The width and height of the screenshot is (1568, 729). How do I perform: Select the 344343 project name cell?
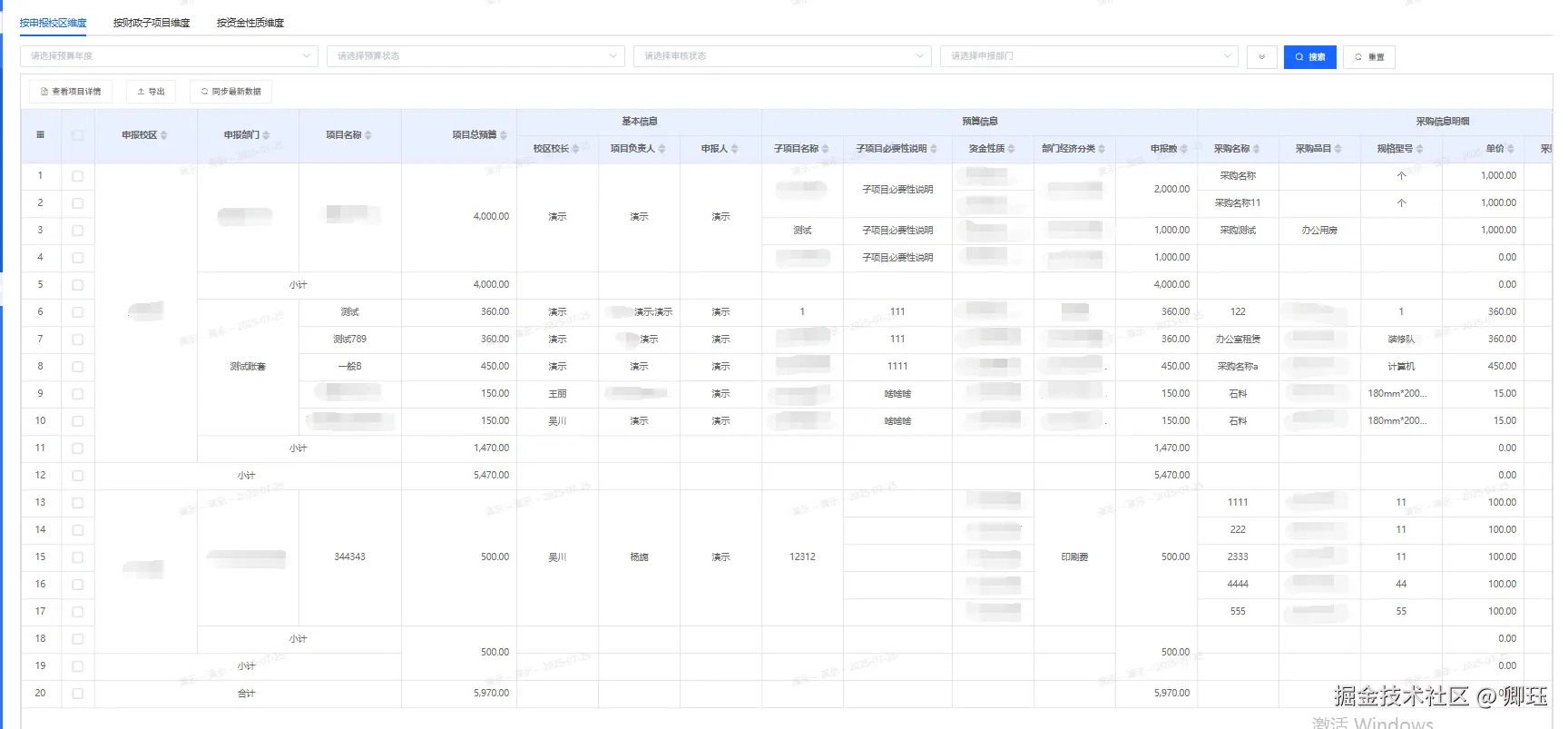349,557
